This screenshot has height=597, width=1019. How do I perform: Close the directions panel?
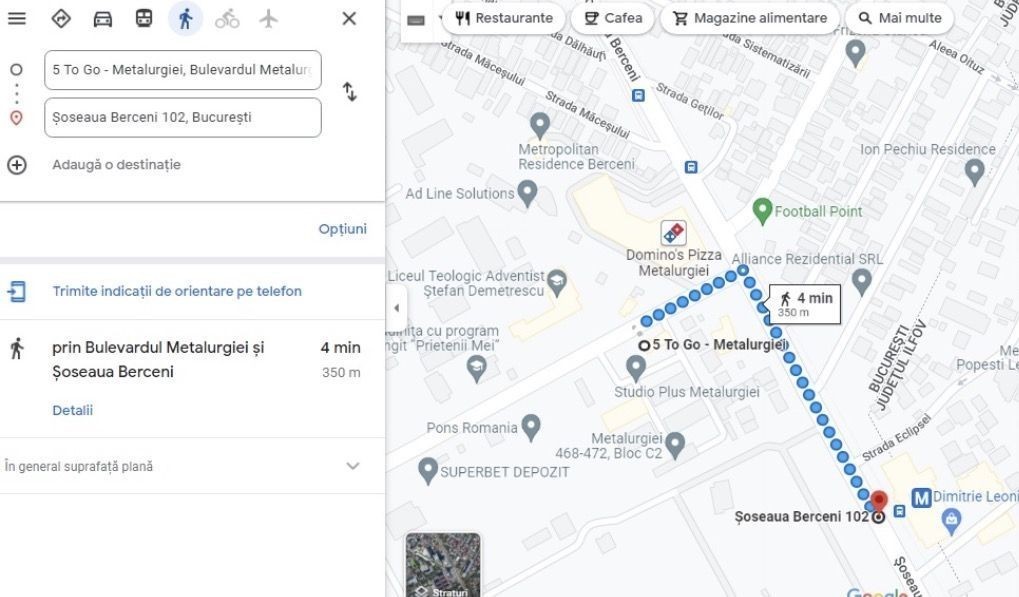pyautogui.click(x=349, y=18)
